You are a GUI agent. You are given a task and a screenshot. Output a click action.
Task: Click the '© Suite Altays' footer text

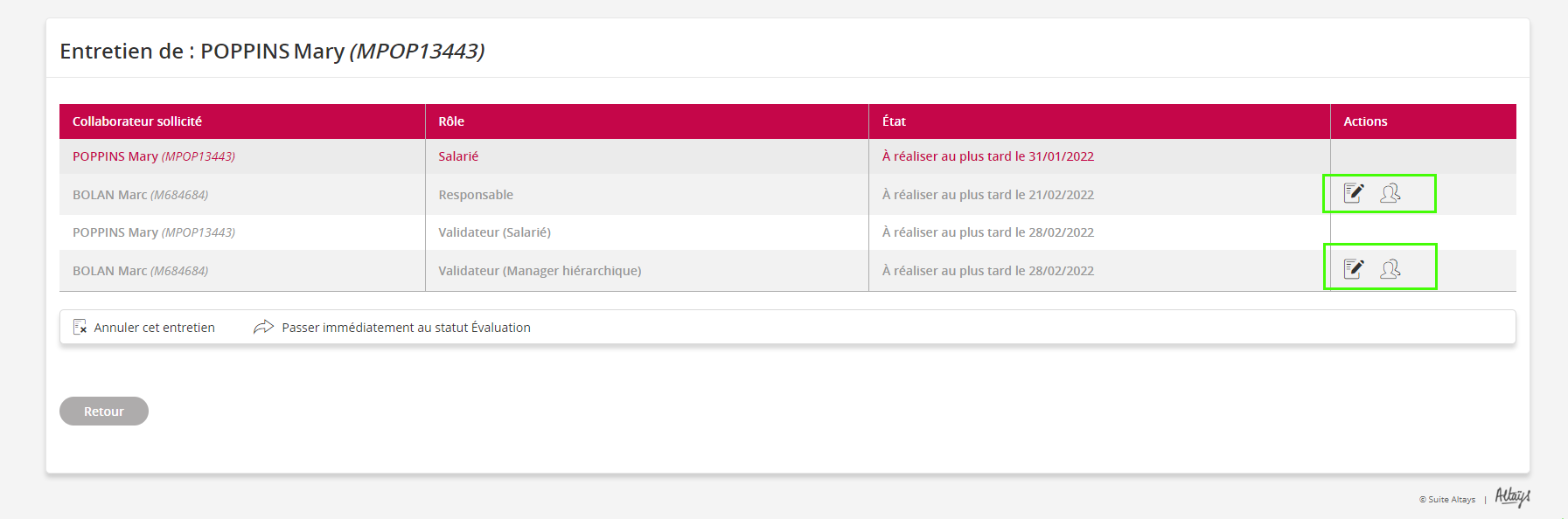(1447, 500)
